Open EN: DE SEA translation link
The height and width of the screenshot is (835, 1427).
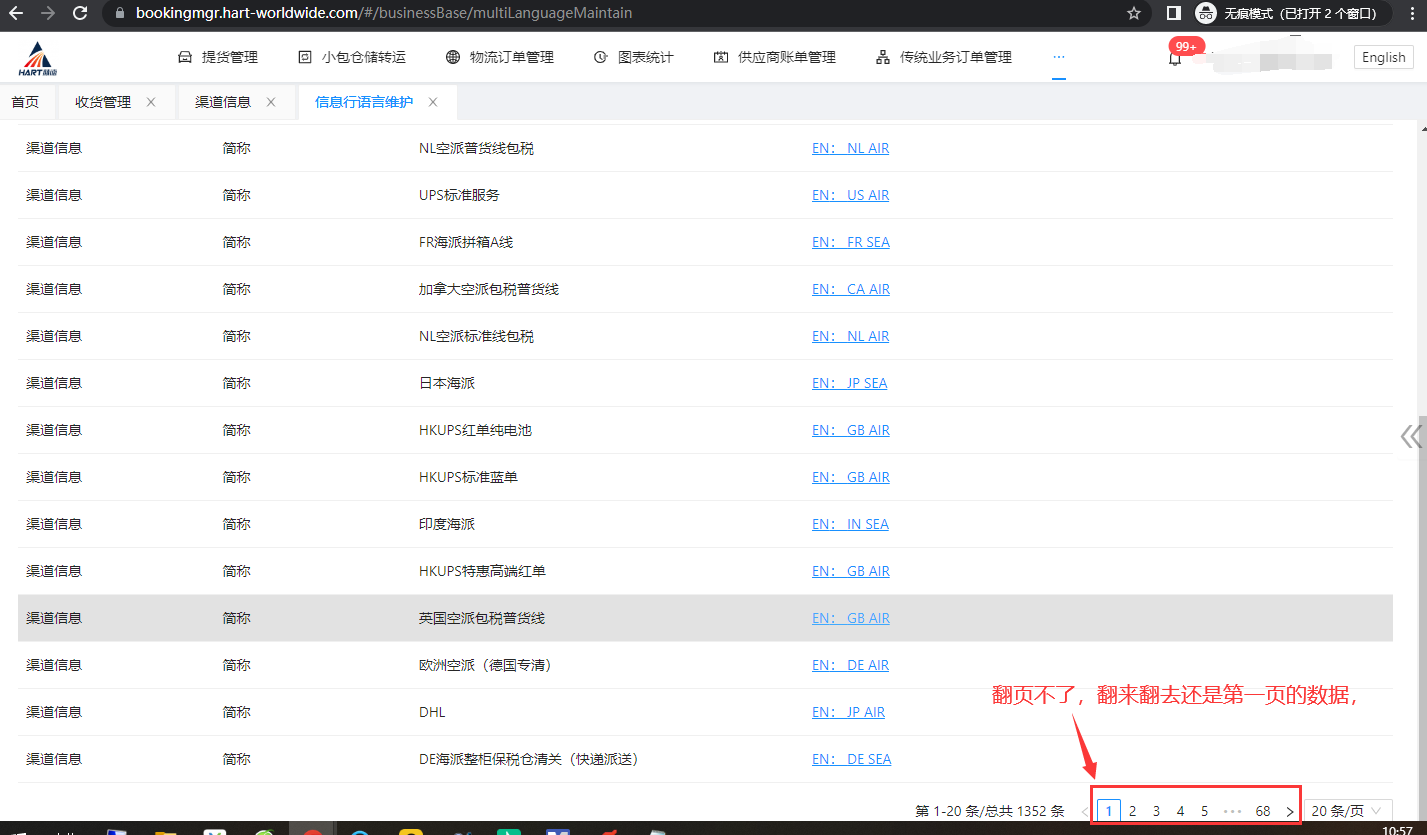[851, 759]
